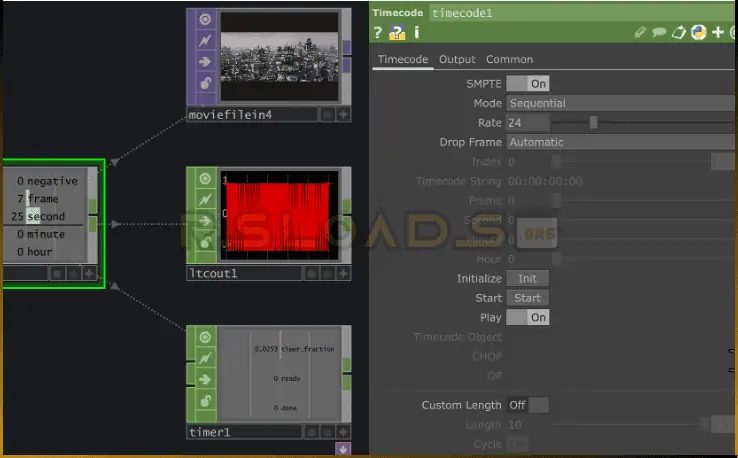
Task: Switch to the Output tab
Action: [x=457, y=60]
